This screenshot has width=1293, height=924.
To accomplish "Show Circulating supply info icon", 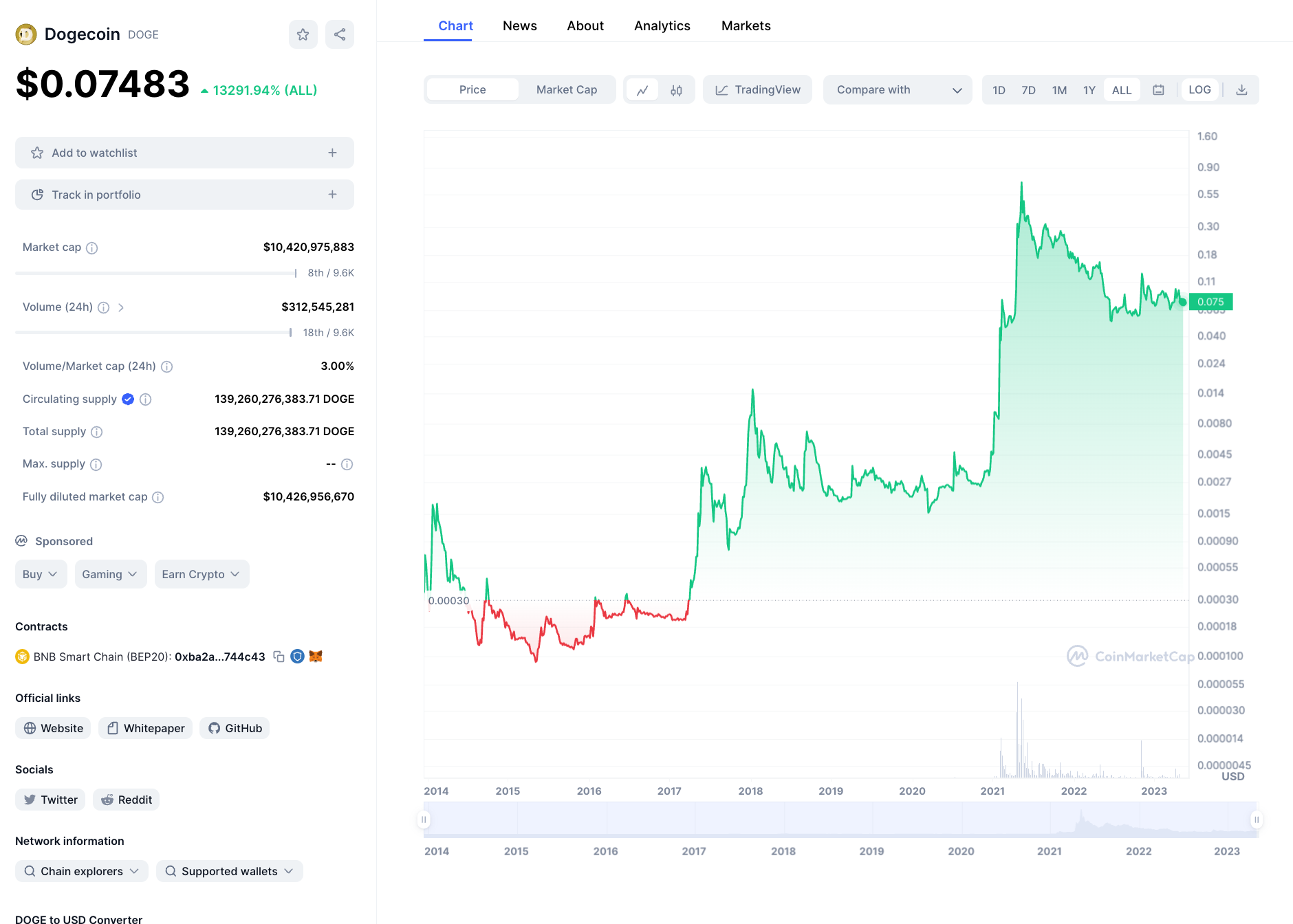I will click(145, 399).
